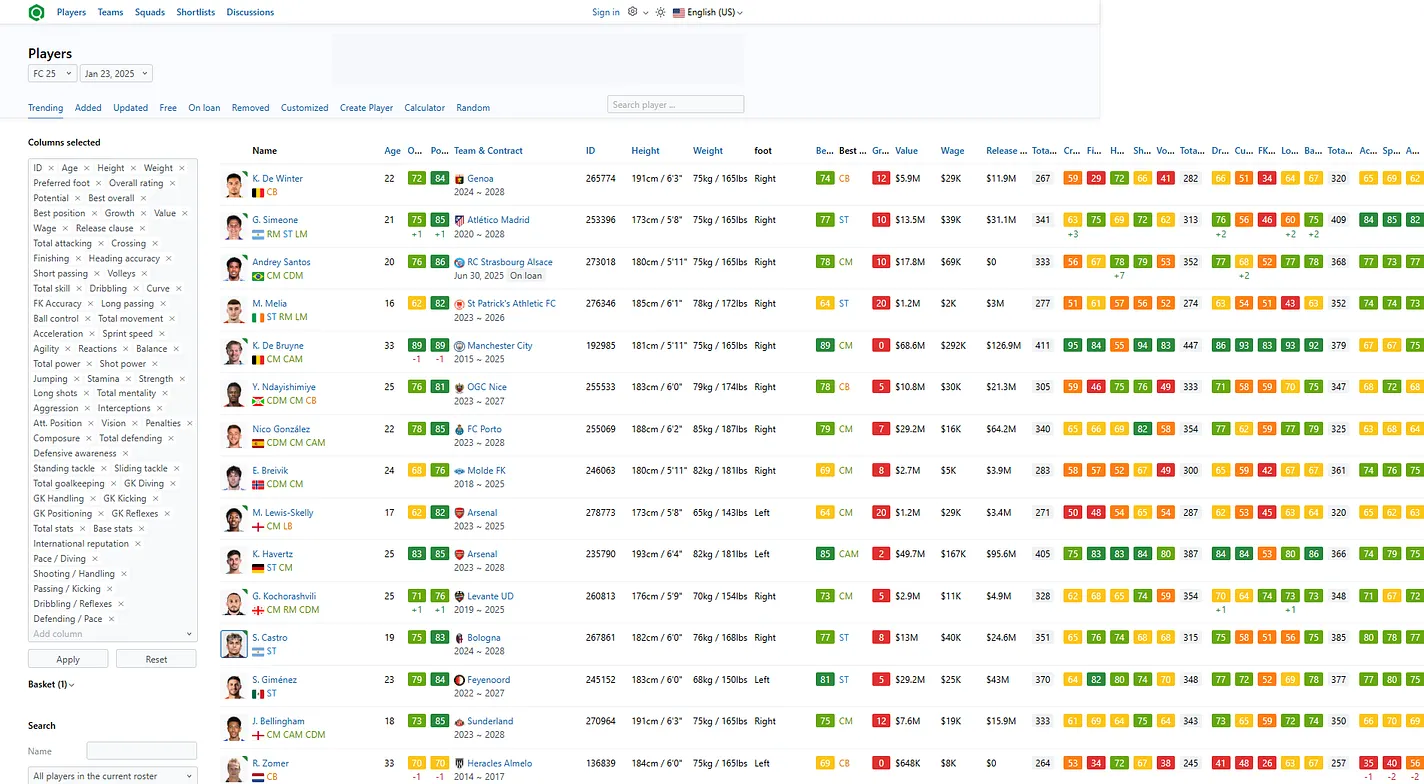The width and height of the screenshot is (1424, 784).
Task: Sort the table by Value column header
Action: pos(906,151)
